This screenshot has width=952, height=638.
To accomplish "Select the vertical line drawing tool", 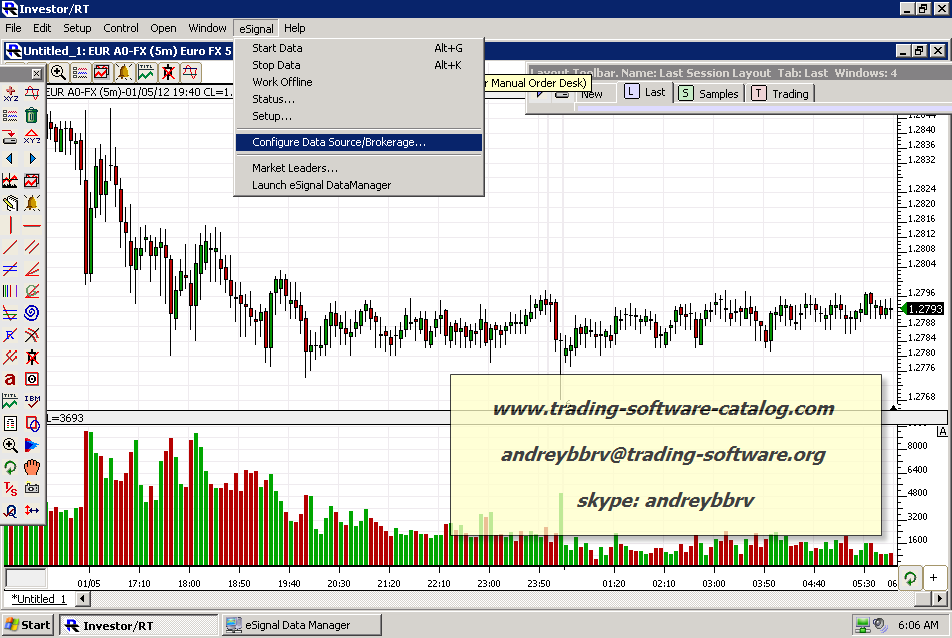I will (10, 225).
